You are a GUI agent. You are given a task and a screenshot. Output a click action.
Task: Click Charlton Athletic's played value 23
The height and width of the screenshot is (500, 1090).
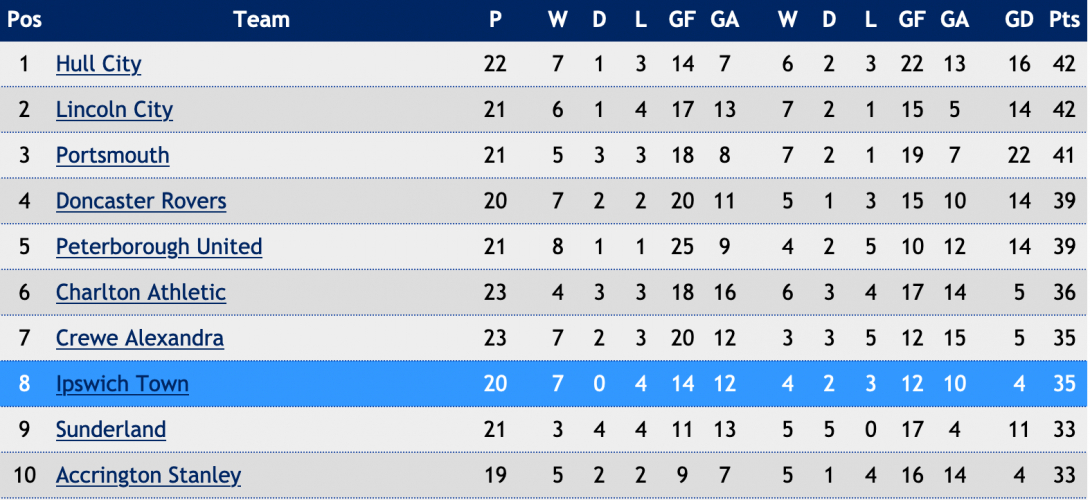(495, 292)
